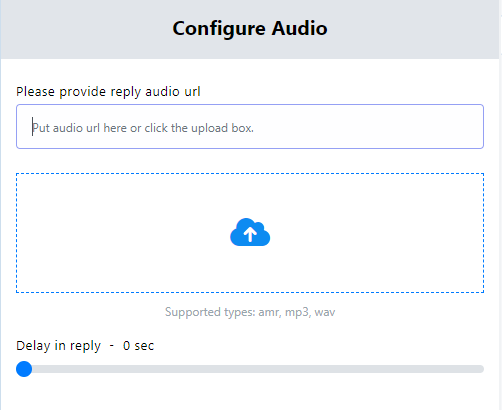Image resolution: width=502 pixels, height=410 pixels.
Task: Open the dashed upload box area
Action: 250,233
